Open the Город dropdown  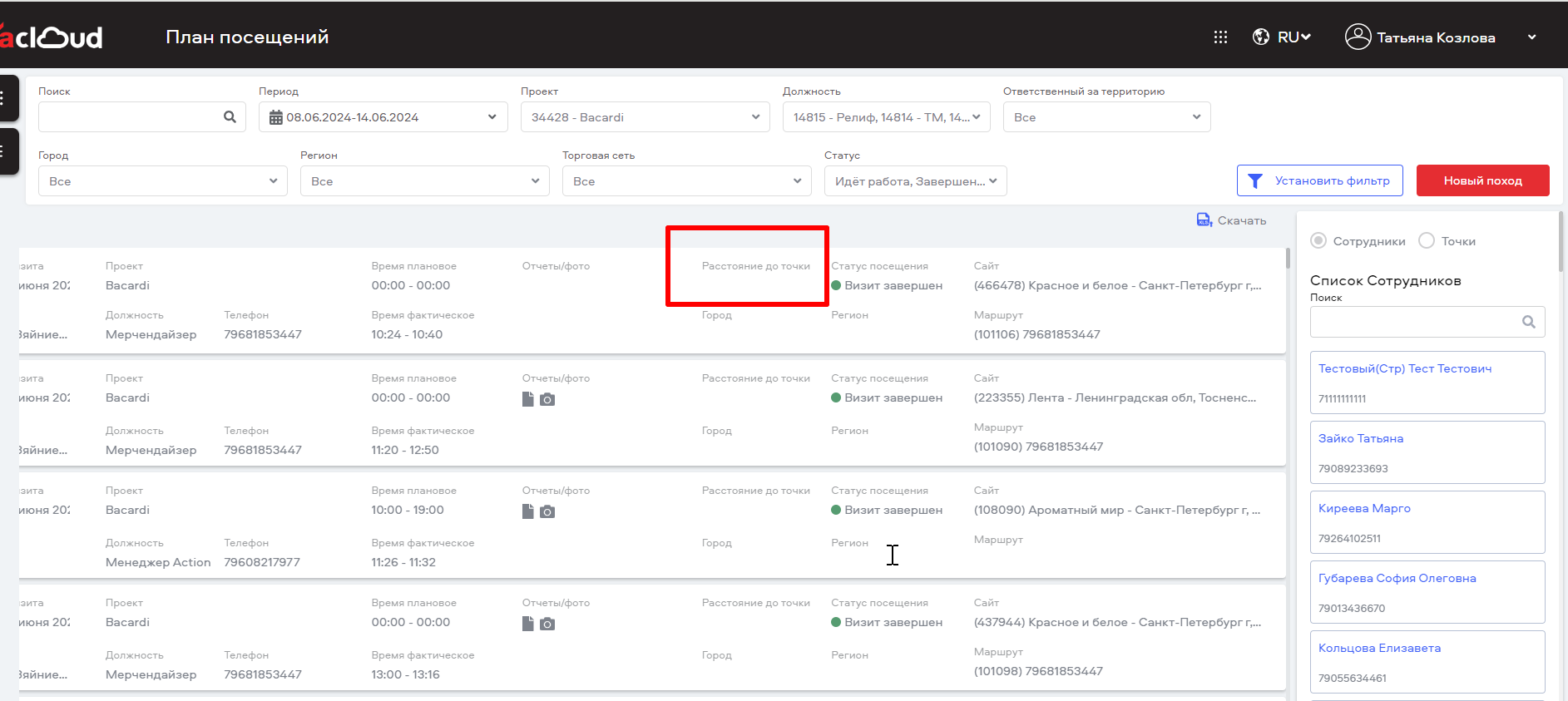[x=163, y=181]
